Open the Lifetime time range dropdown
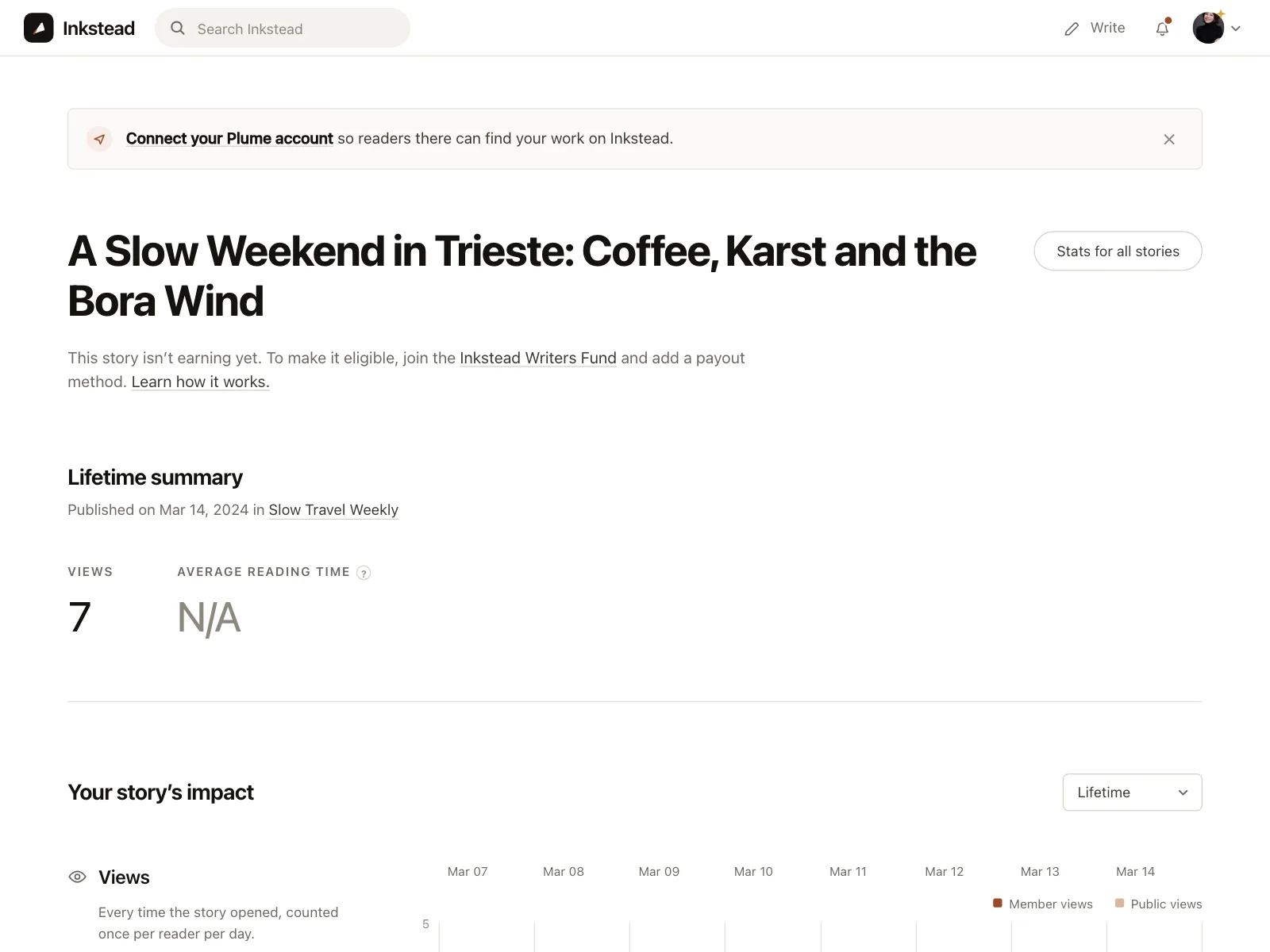This screenshot has height=952, width=1270. coord(1132,793)
